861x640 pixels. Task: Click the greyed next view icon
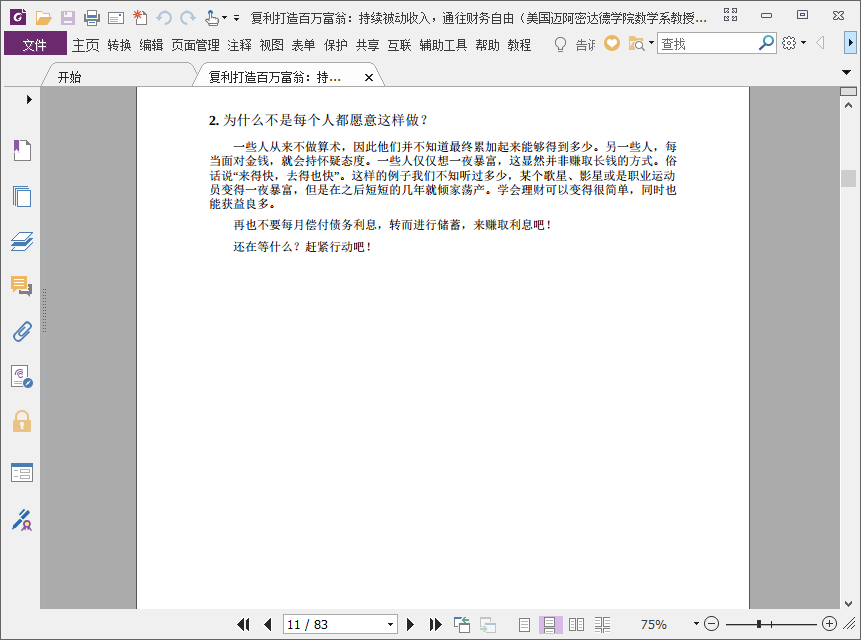(488, 624)
